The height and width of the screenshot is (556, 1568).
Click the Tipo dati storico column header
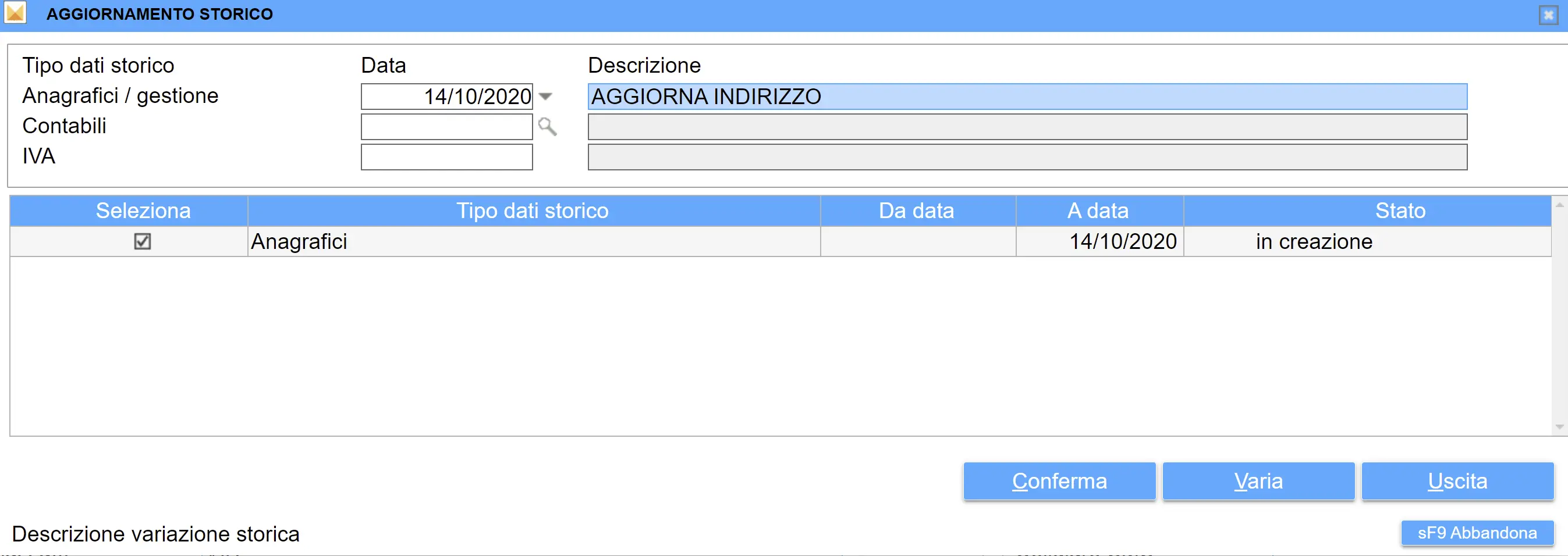point(533,211)
